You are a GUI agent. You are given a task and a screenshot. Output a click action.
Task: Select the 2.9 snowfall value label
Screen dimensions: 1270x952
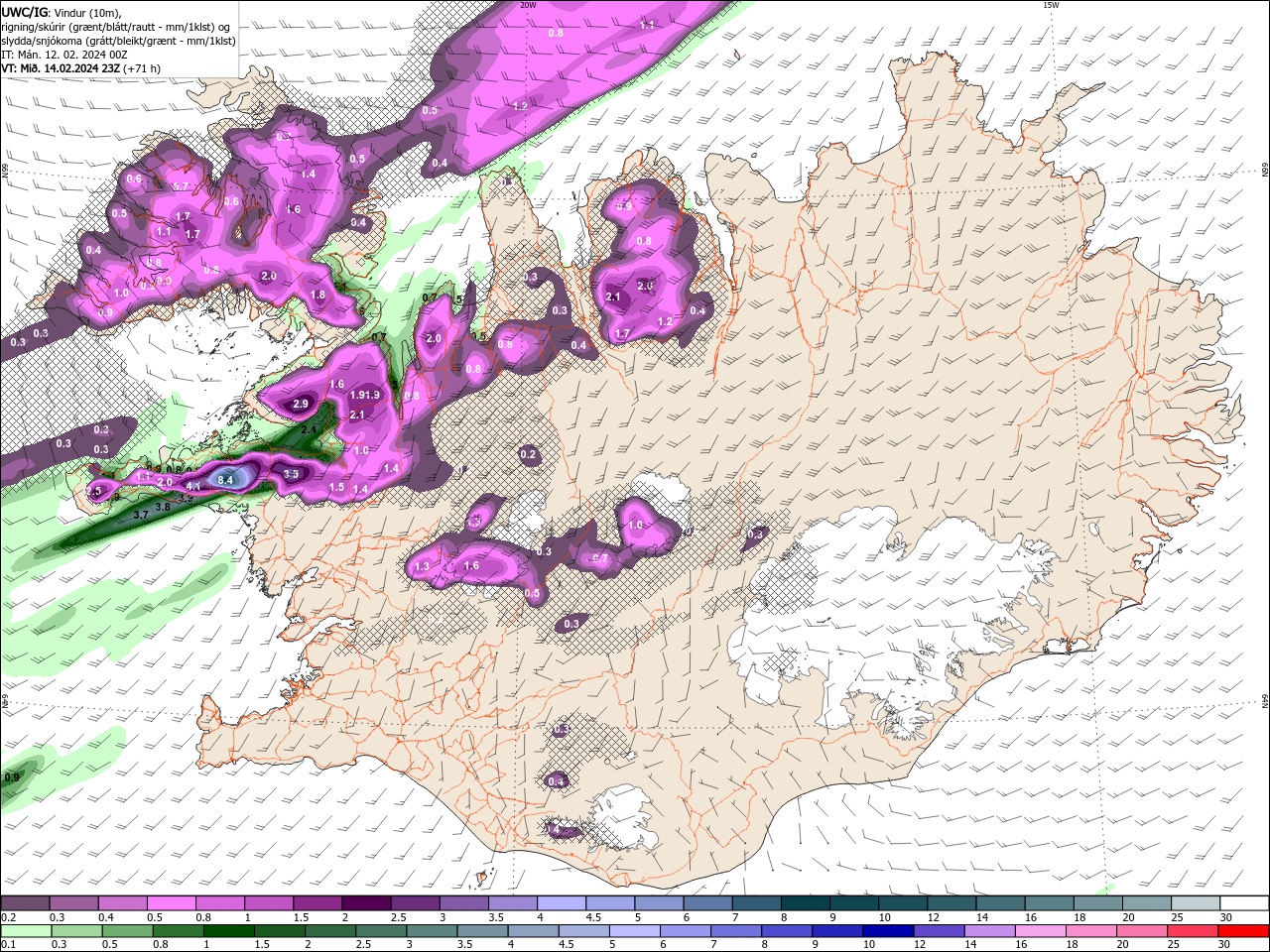pyautogui.click(x=301, y=404)
